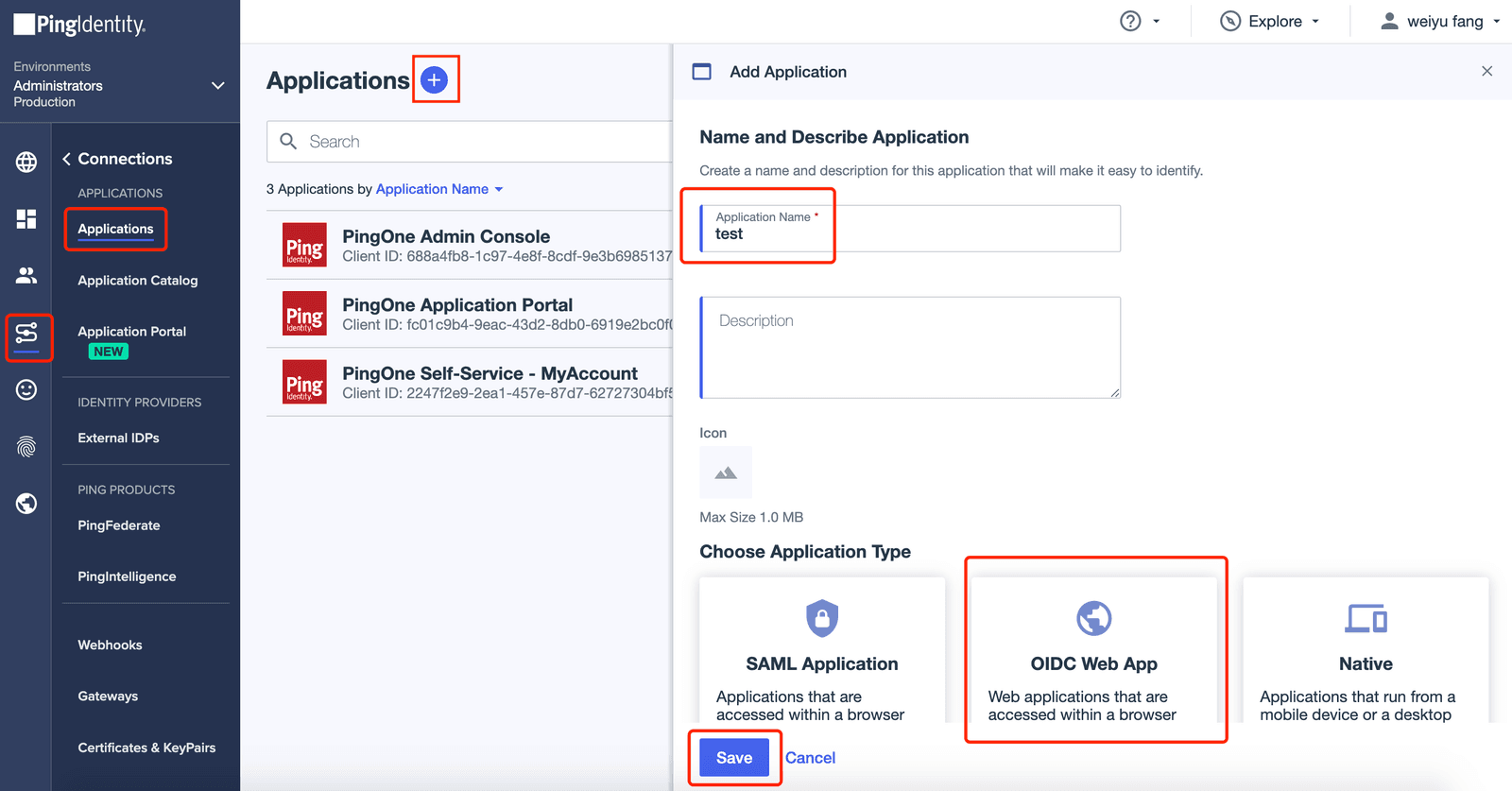Open Certificates & KeyPairs menu item

(146, 748)
